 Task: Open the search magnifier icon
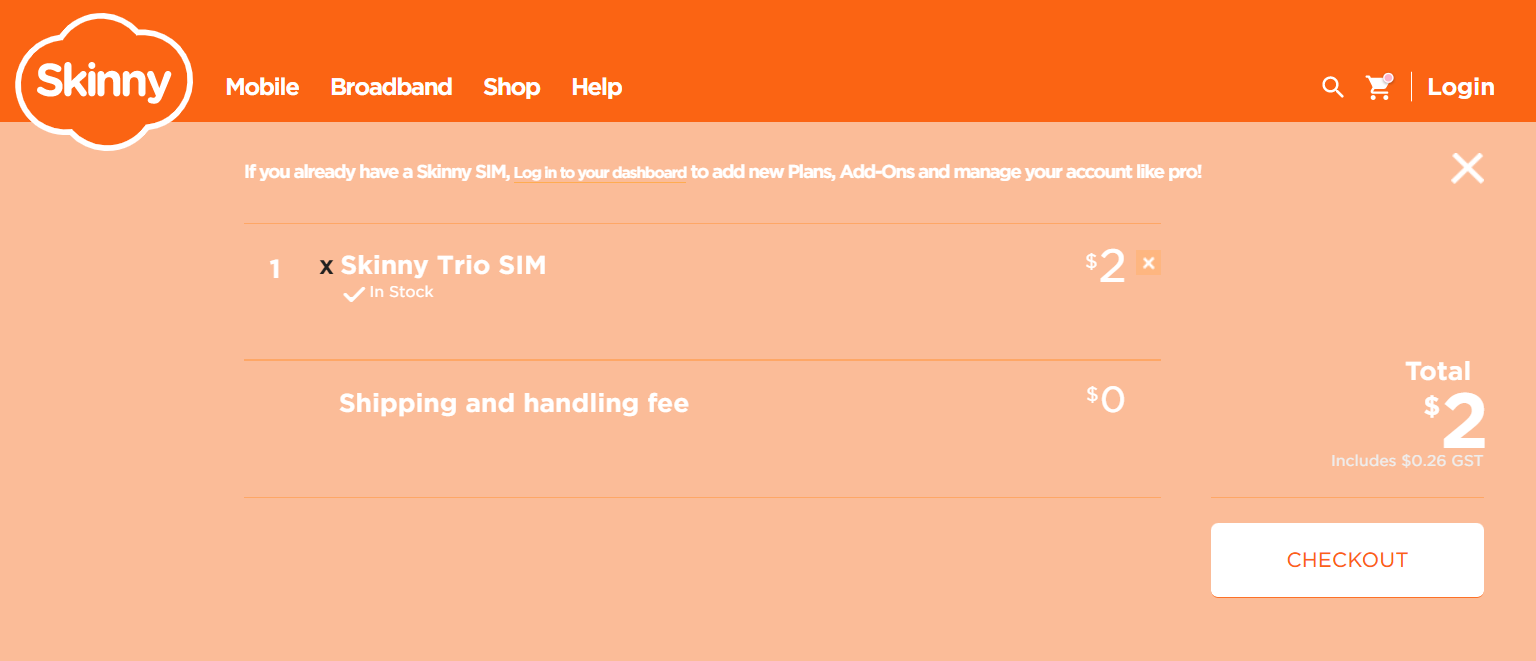click(x=1333, y=87)
